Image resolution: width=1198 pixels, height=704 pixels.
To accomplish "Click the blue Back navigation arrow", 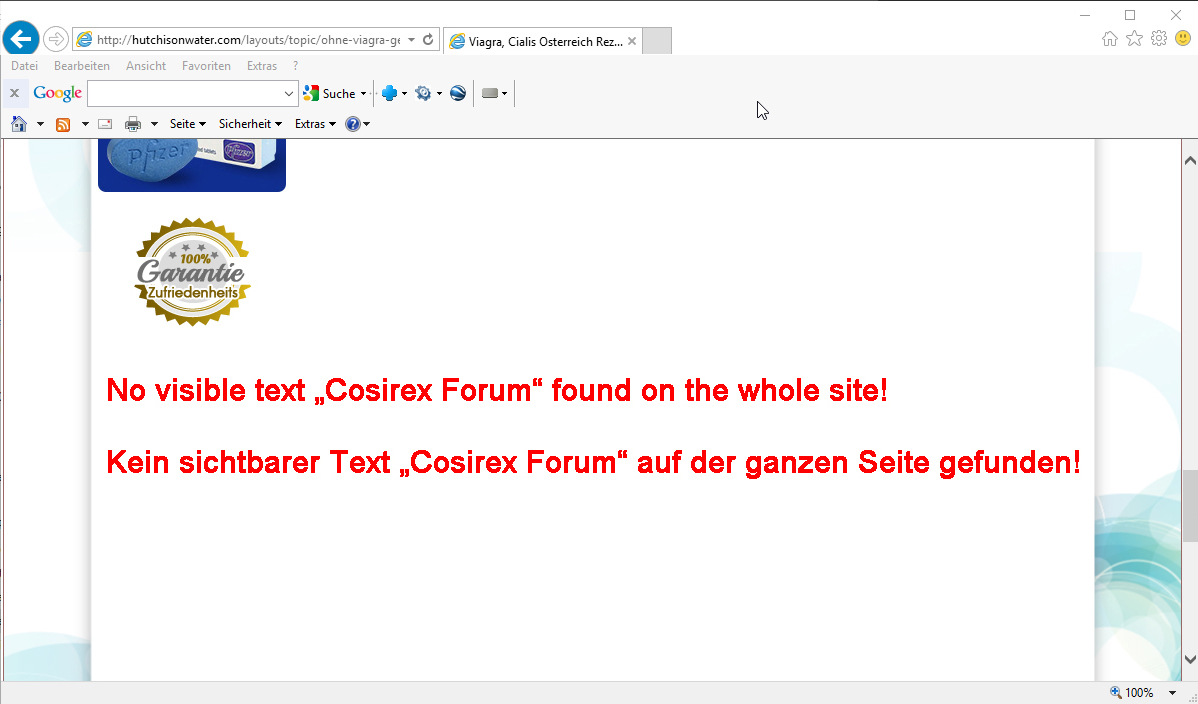I will click(21, 39).
